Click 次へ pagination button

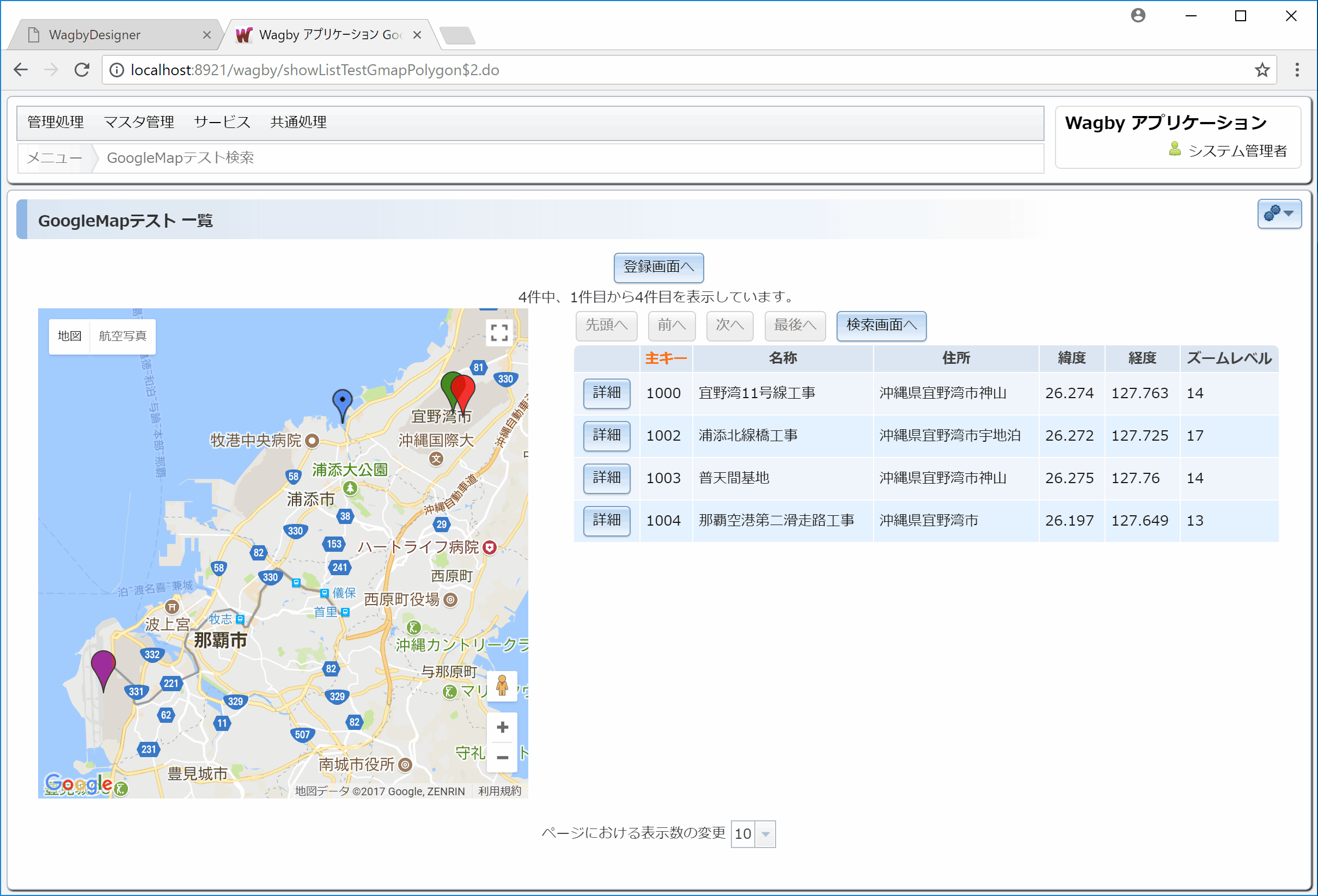pos(729,326)
